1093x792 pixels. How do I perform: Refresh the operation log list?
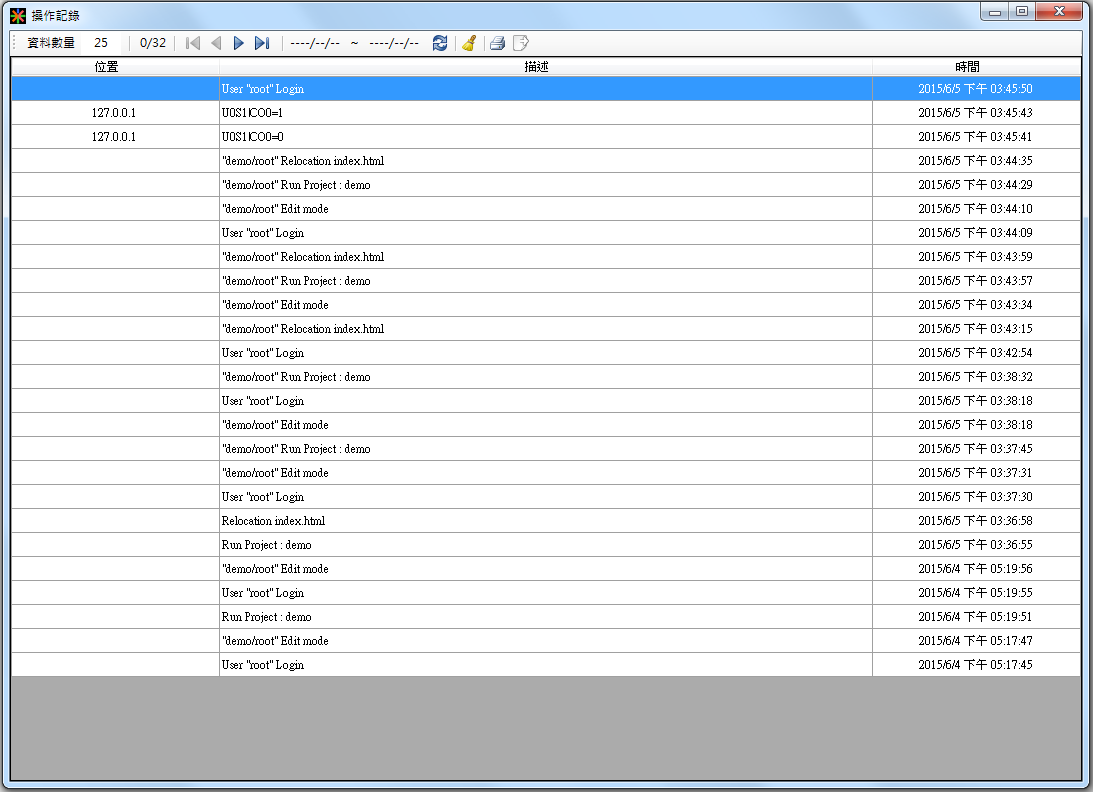pos(440,43)
